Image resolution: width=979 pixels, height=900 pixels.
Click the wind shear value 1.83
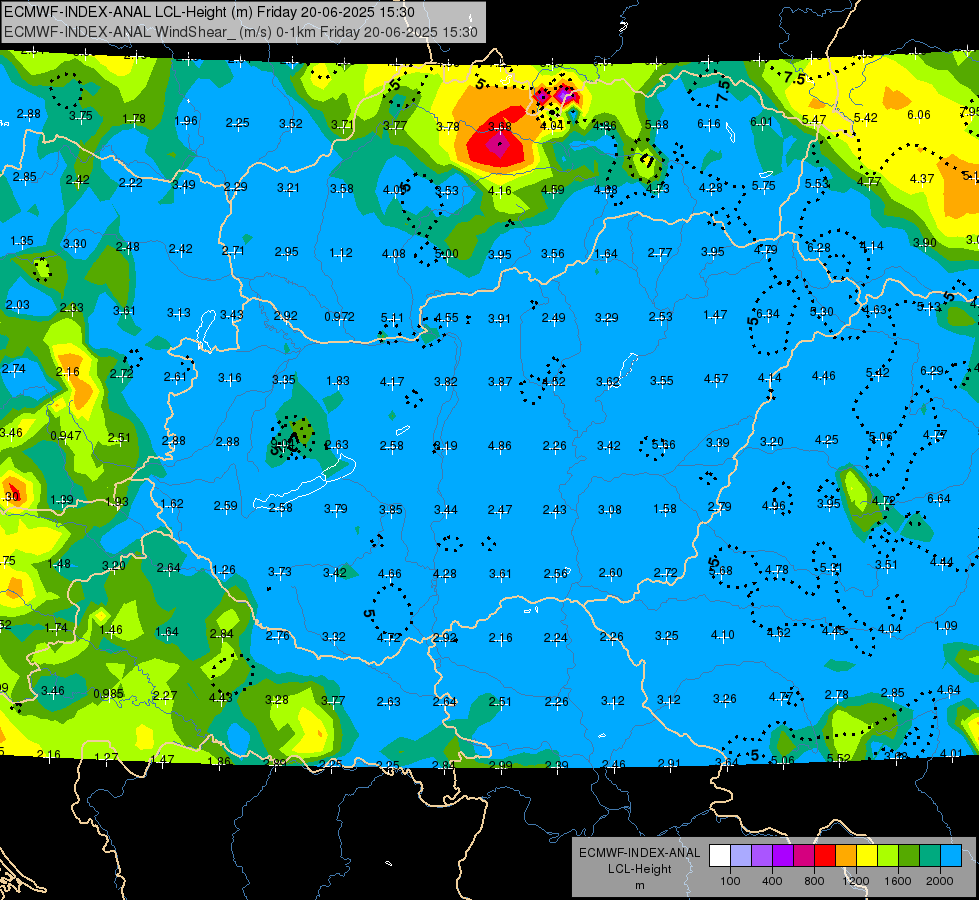coord(338,381)
